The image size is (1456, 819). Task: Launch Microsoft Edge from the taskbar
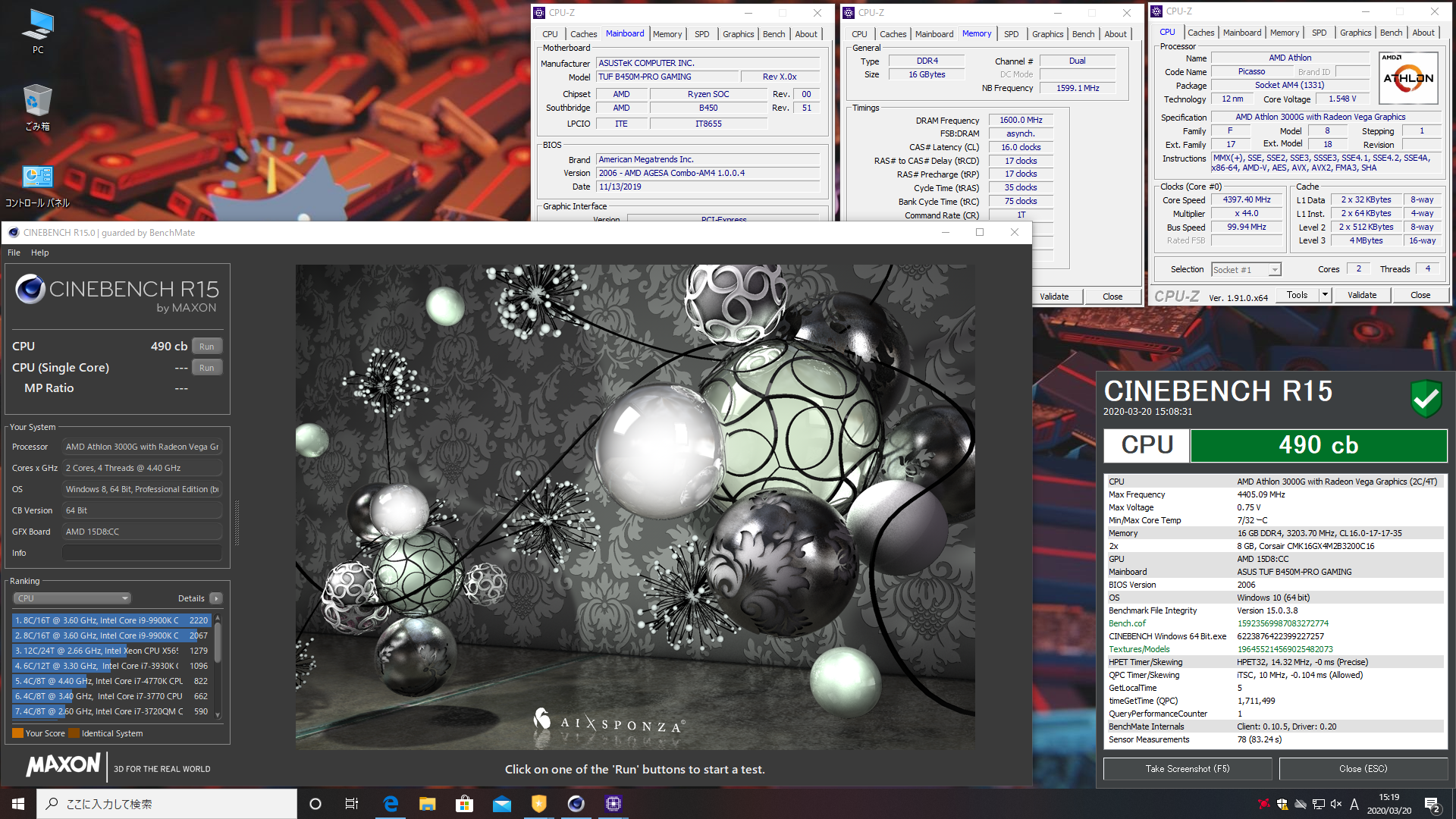point(391,804)
